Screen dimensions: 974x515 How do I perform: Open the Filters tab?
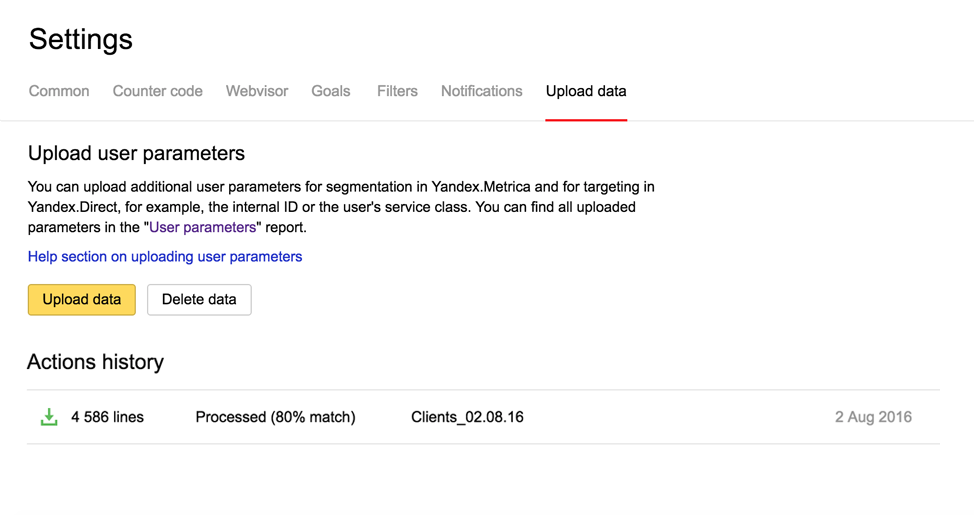[397, 91]
